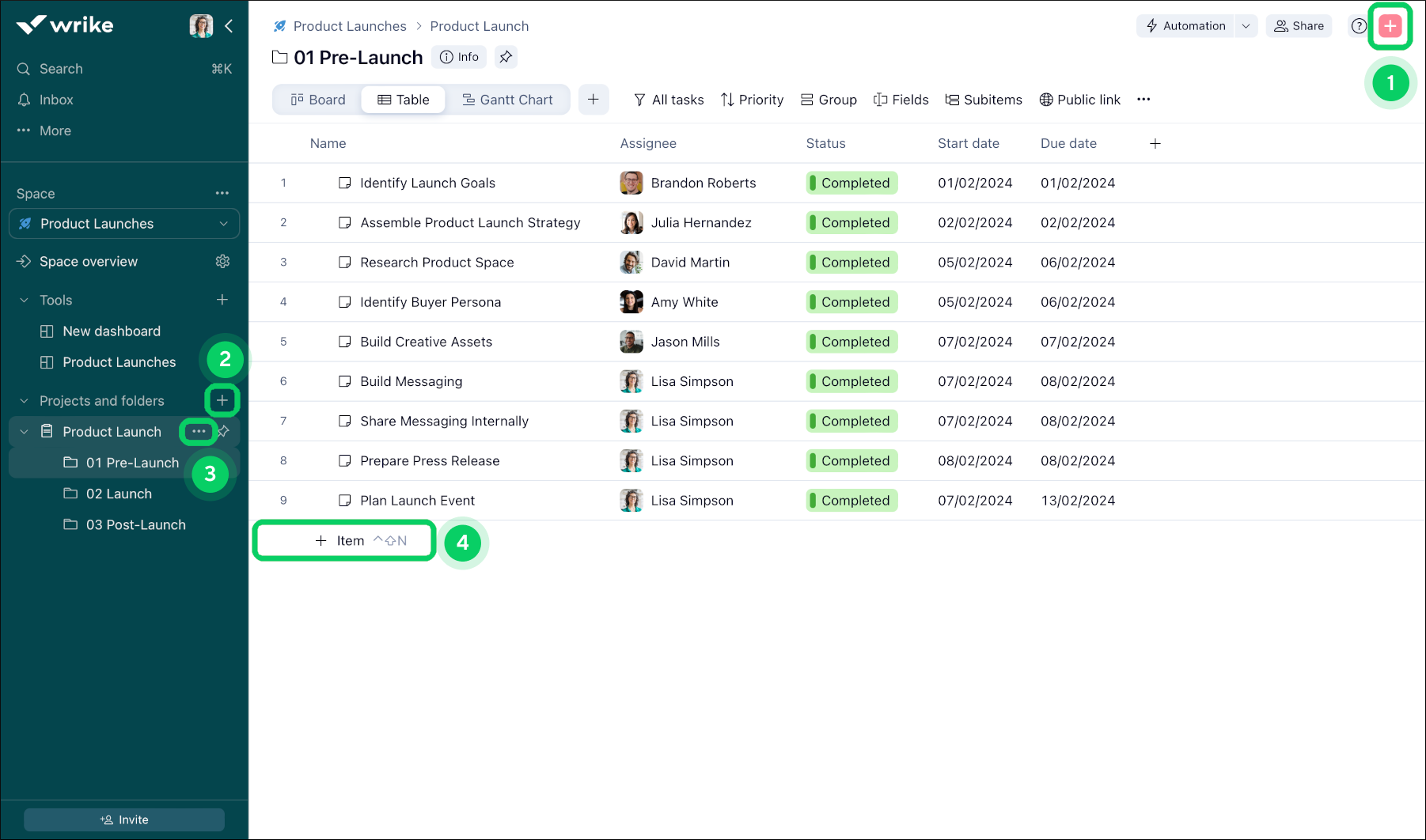1426x840 pixels.
Task: Open the three-dot menu on Product Launch
Action: tap(198, 431)
